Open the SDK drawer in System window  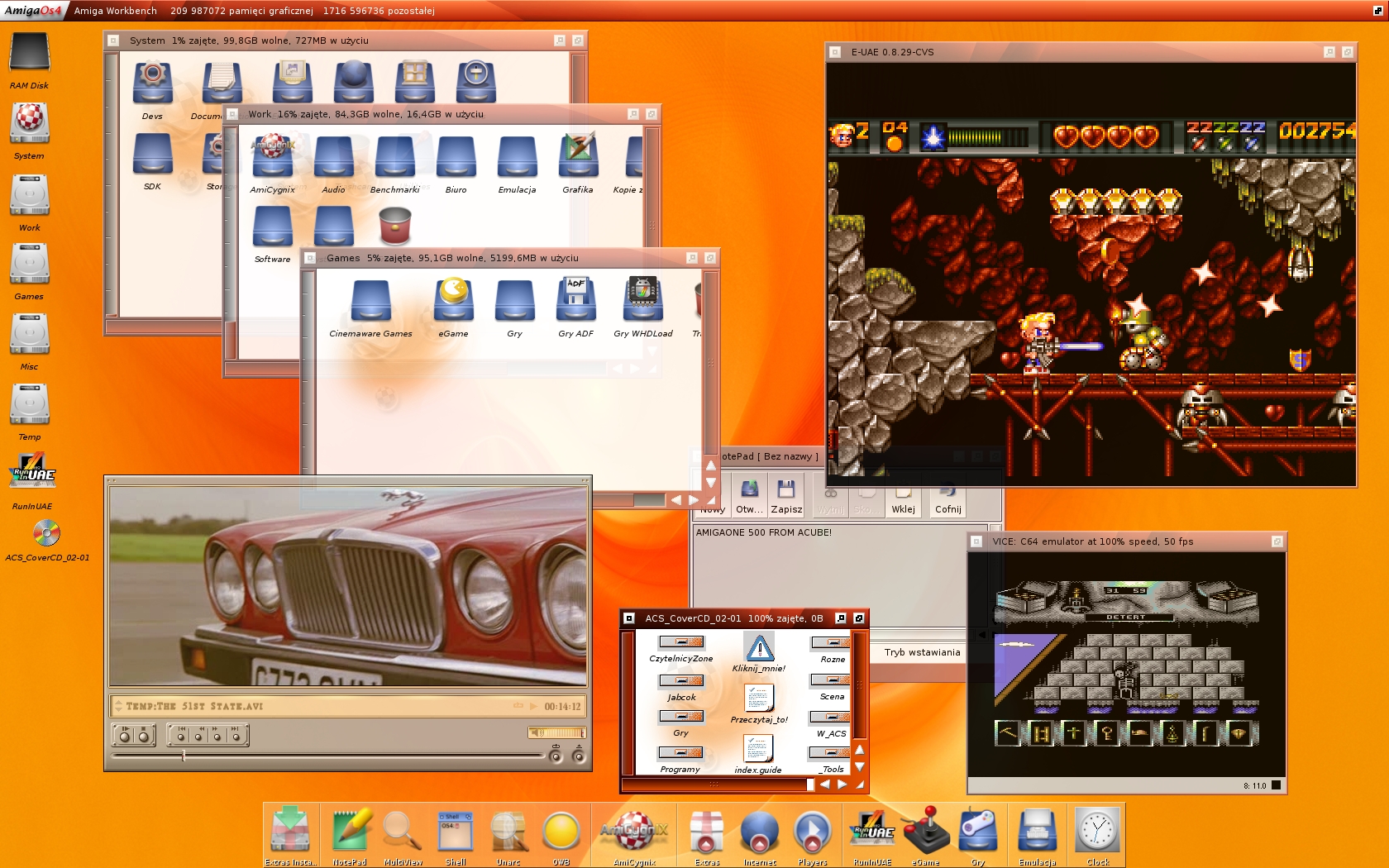(x=153, y=153)
